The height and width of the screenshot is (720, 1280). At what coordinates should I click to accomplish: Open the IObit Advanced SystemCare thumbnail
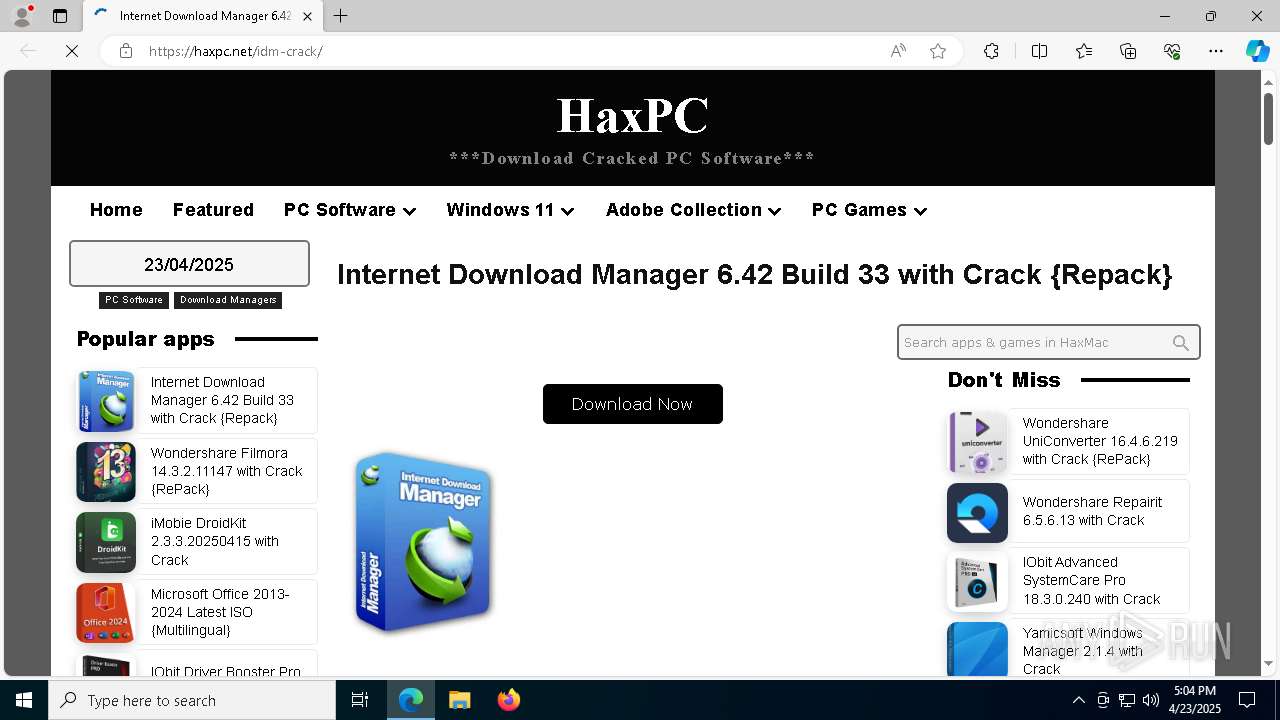(977, 582)
